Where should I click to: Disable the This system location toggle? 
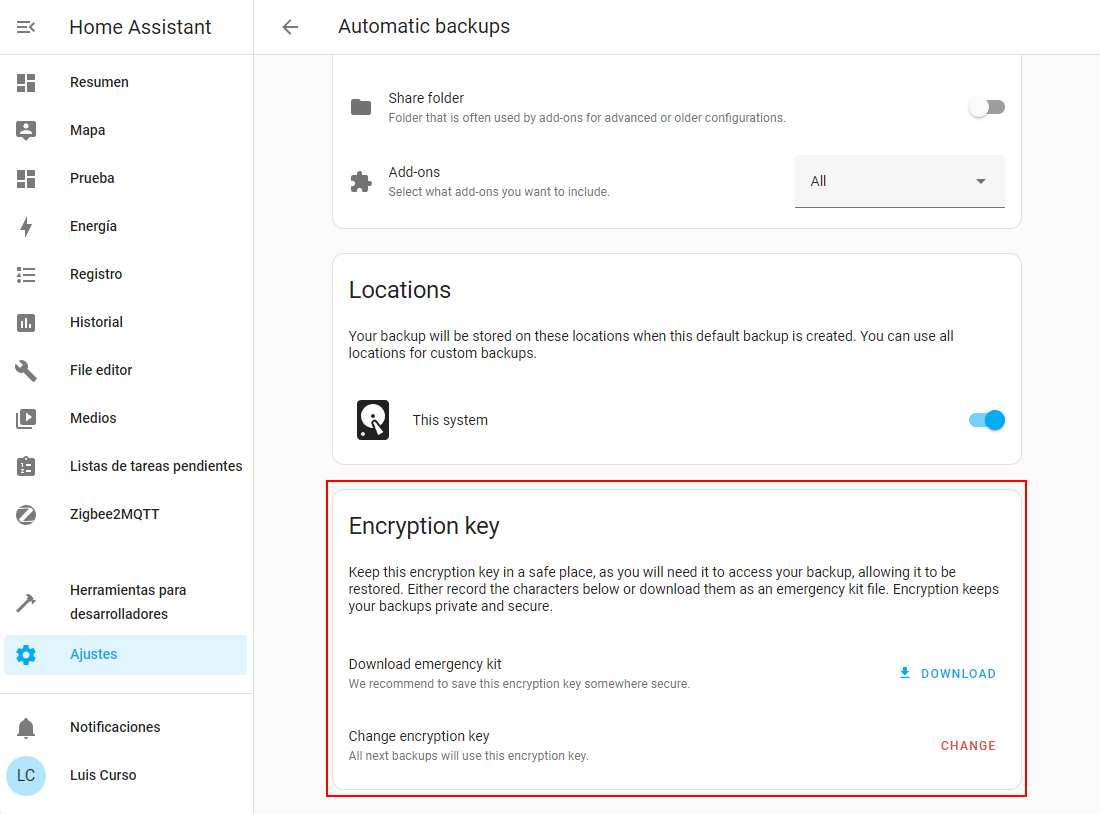(986, 420)
